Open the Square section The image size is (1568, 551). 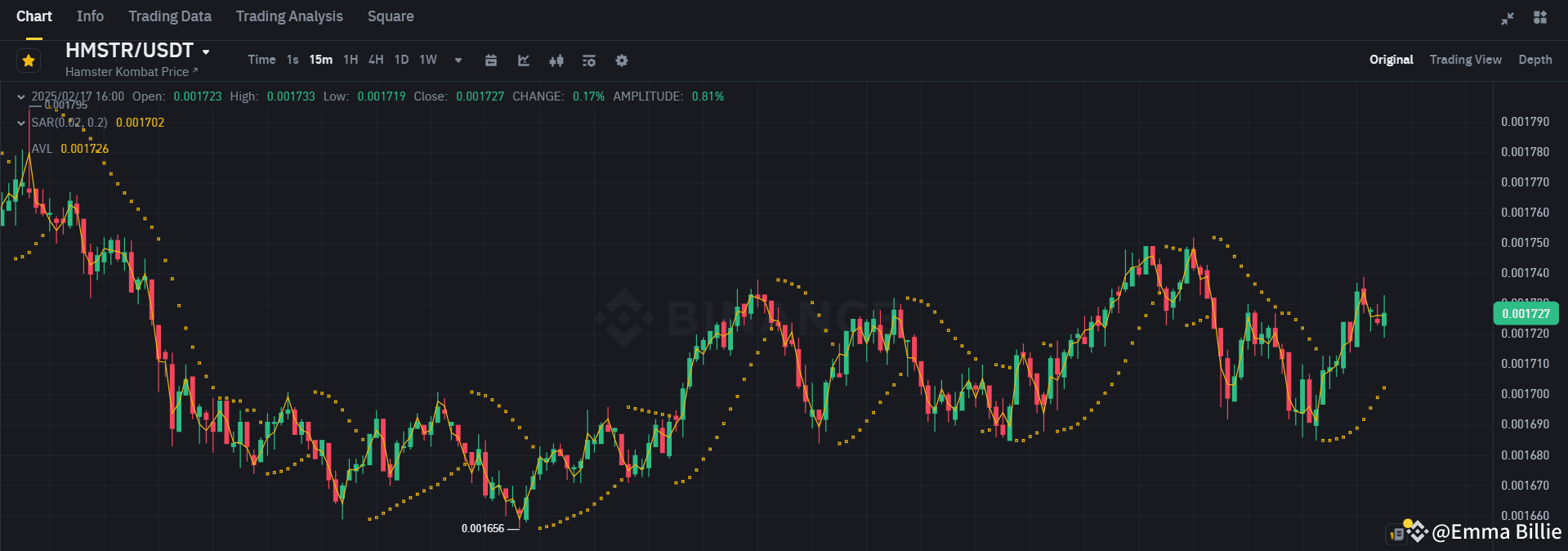pos(390,16)
